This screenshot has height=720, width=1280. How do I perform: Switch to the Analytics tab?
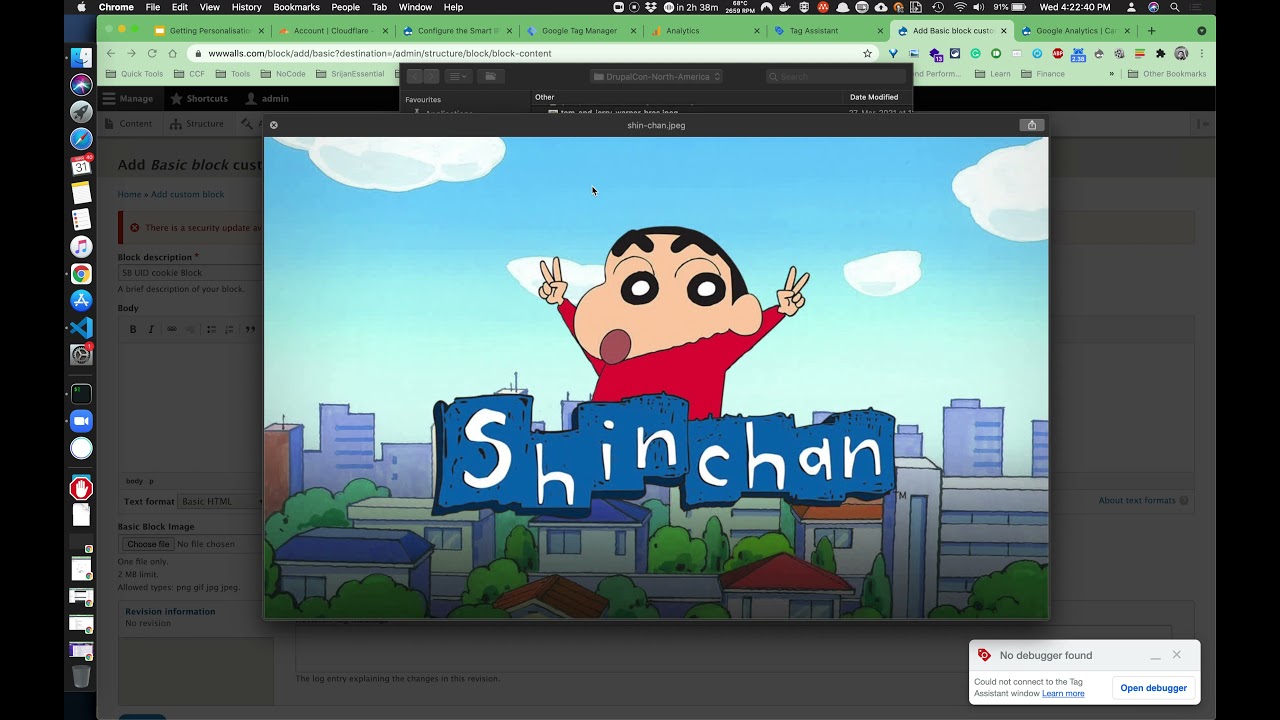click(x=707, y=31)
